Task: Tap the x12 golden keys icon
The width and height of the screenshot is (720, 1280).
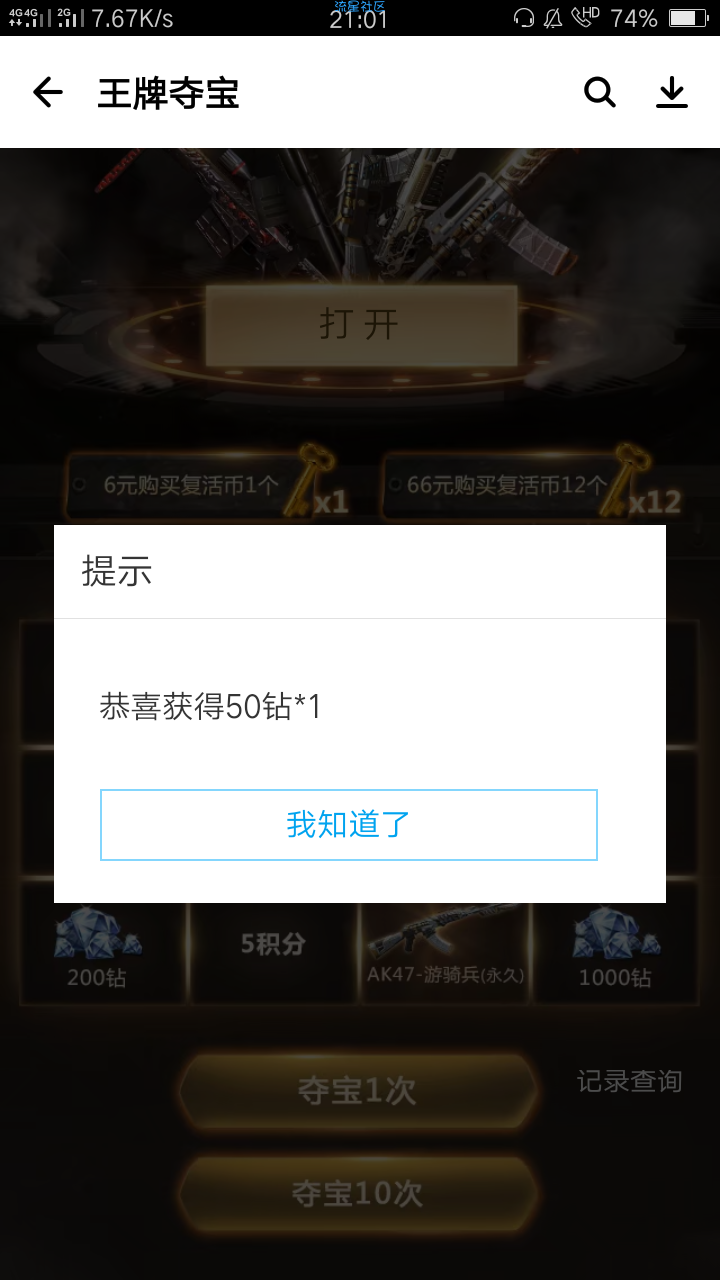Action: [x=645, y=485]
